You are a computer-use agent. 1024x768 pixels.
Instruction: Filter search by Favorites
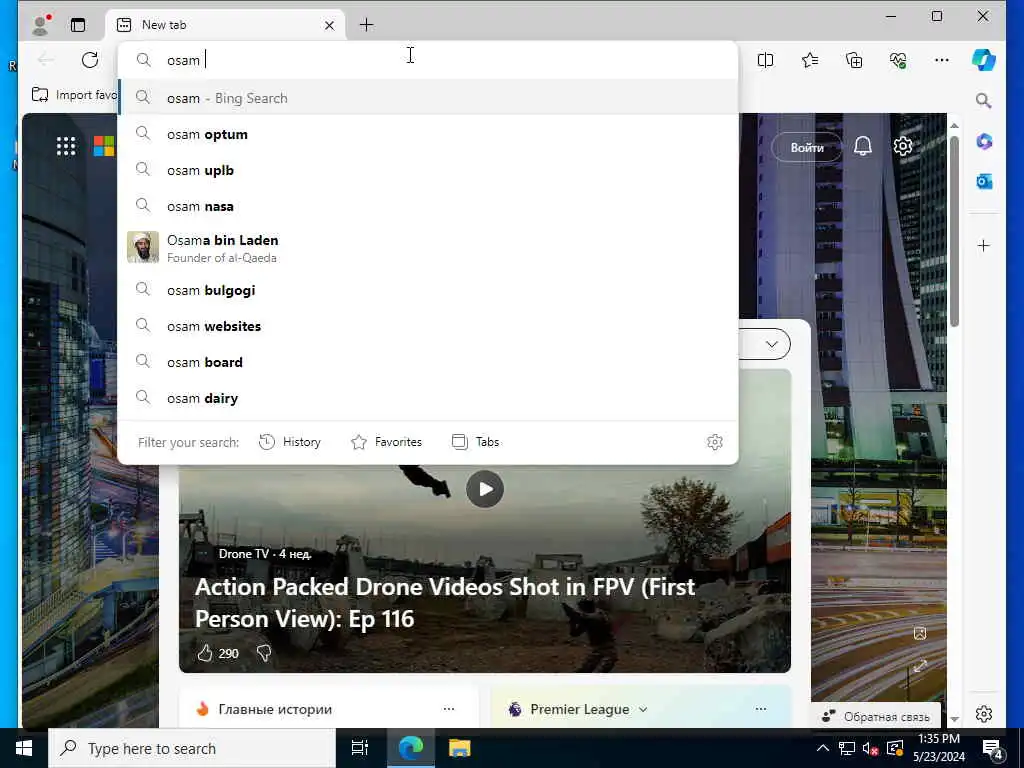[387, 442]
